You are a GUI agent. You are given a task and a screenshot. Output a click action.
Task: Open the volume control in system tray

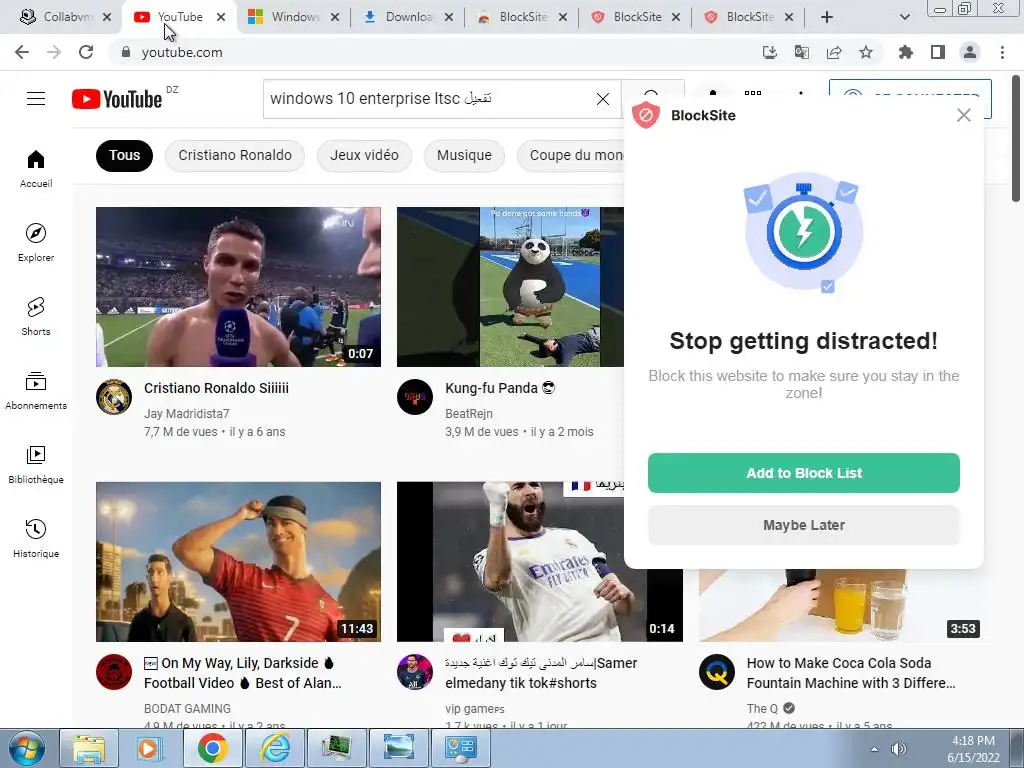click(899, 749)
